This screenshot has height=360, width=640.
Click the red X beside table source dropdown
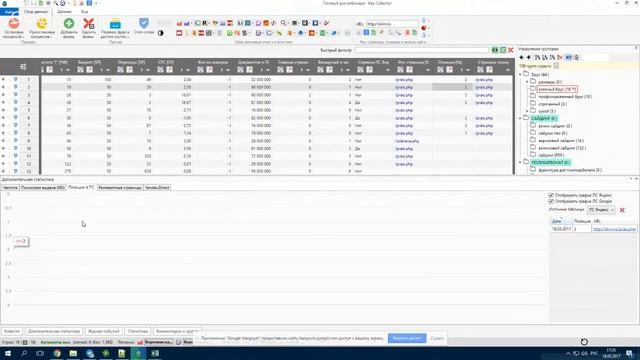[x=622, y=210]
